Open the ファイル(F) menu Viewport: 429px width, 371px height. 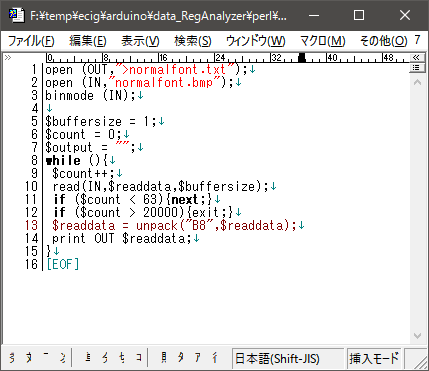click(x=31, y=41)
